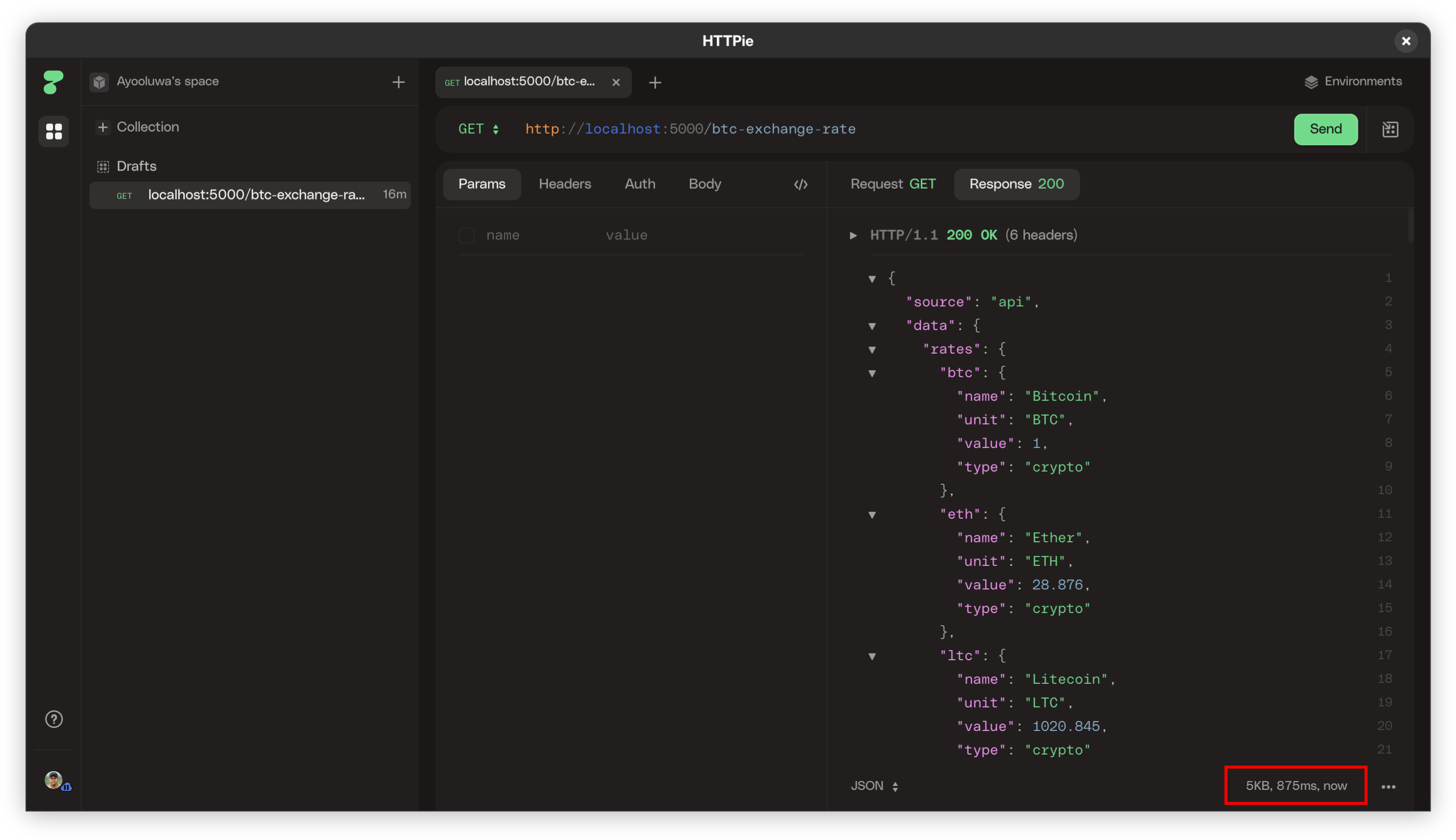
Task: Open the JSON format dropdown at bottom
Action: [873, 785]
